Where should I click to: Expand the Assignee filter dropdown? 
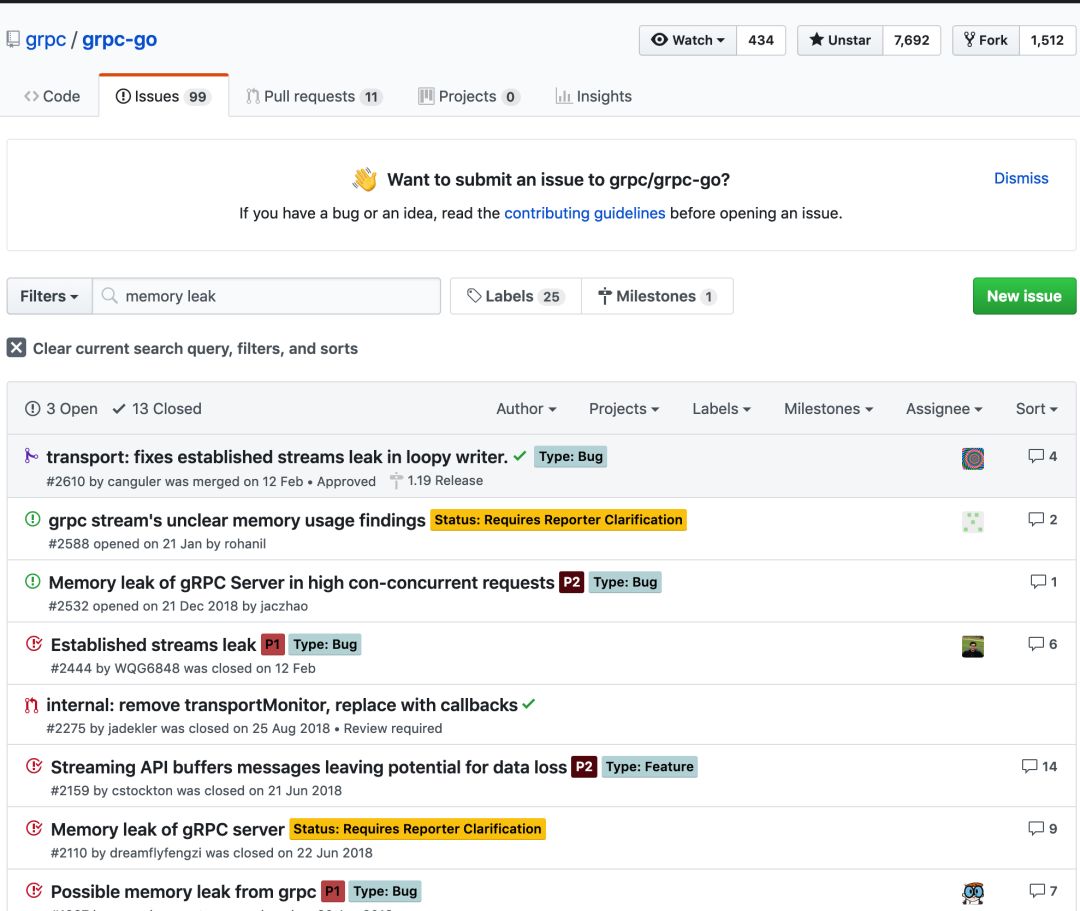pos(944,409)
